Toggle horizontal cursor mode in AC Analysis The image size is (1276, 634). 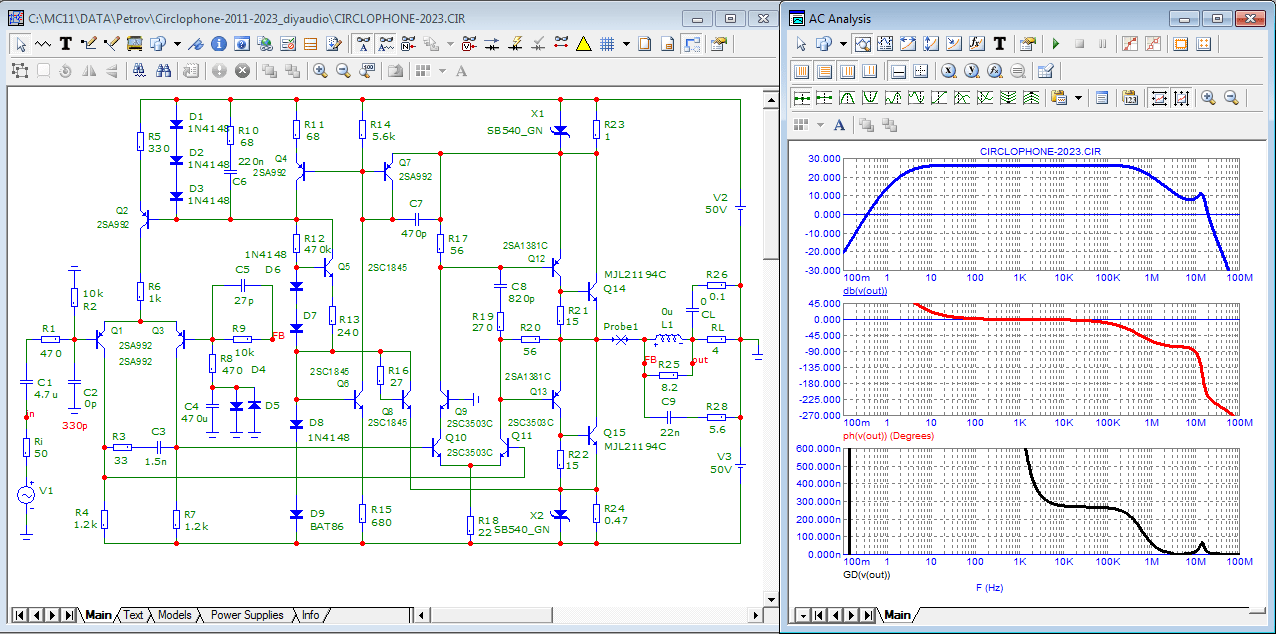pos(1158,98)
